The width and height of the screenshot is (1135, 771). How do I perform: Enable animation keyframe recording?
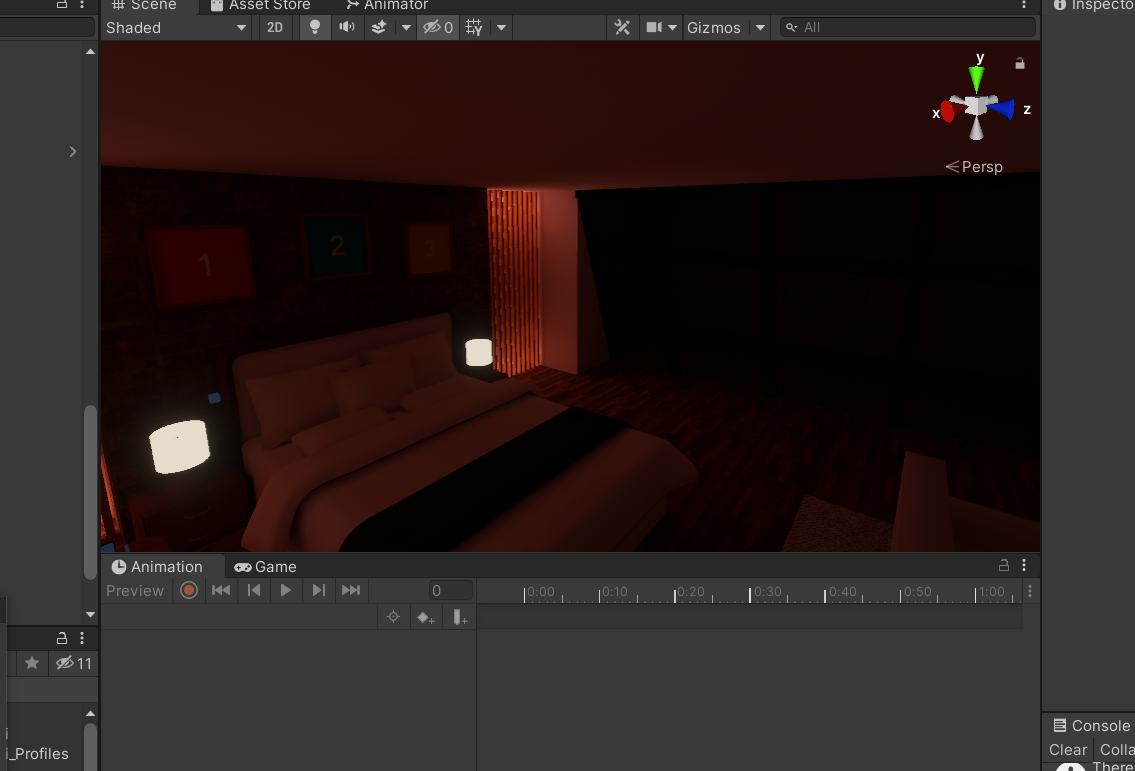click(188, 591)
